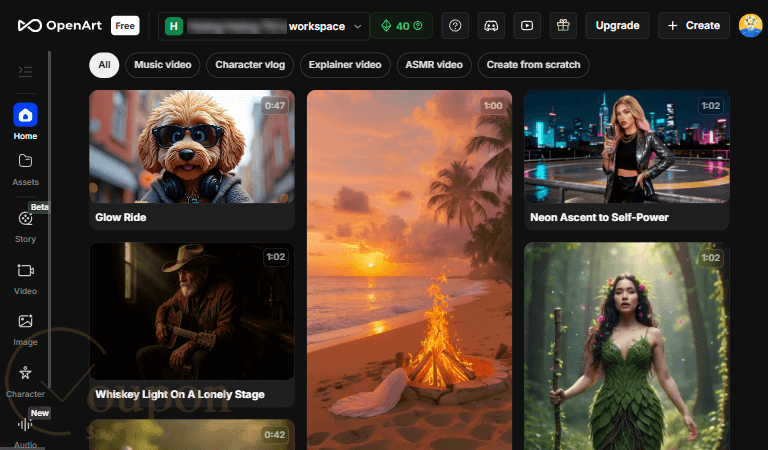Click the Create button
The width and height of the screenshot is (768, 450).
pos(694,25)
